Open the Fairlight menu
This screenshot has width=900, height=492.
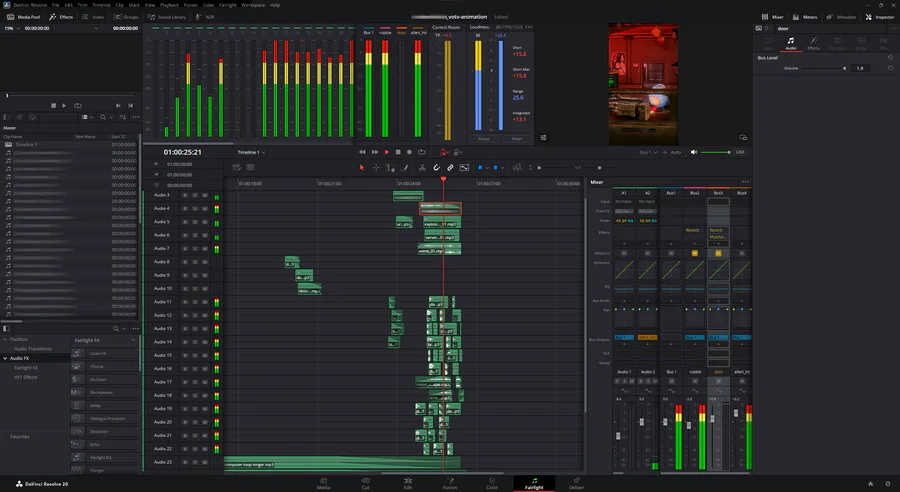227,5
